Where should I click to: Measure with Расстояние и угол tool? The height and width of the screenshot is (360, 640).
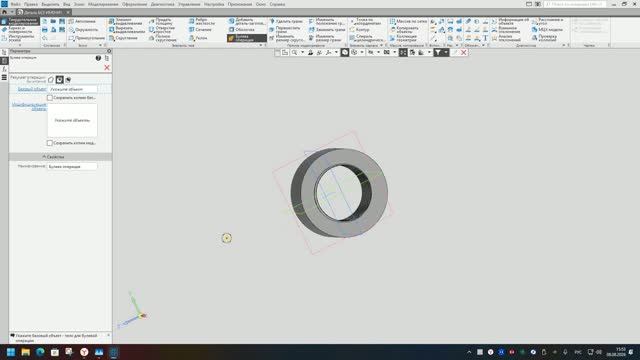tap(547, 21)
